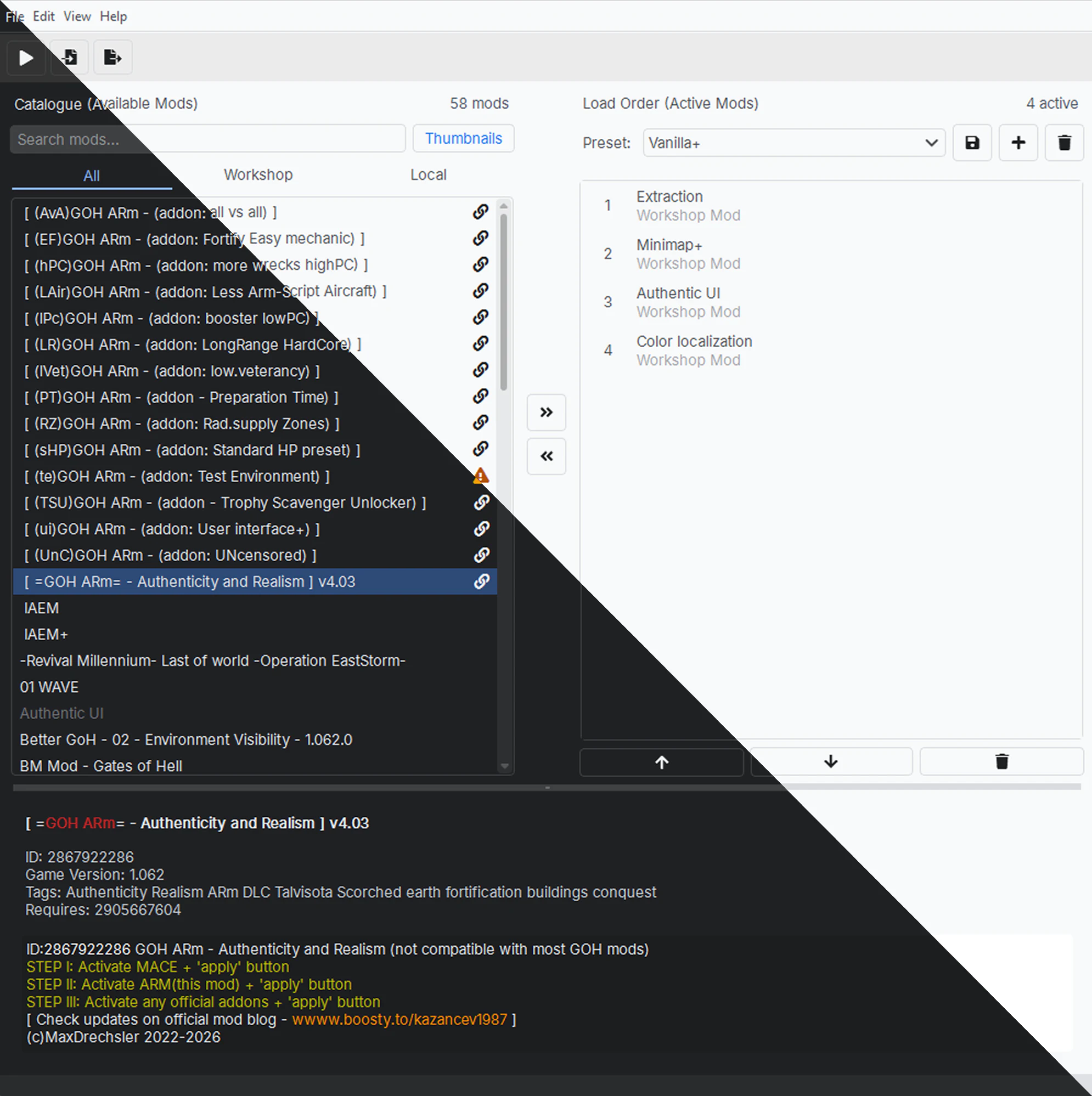
Task: Select Revival Millennium Operation EastStorm mod
Action: 255,661
